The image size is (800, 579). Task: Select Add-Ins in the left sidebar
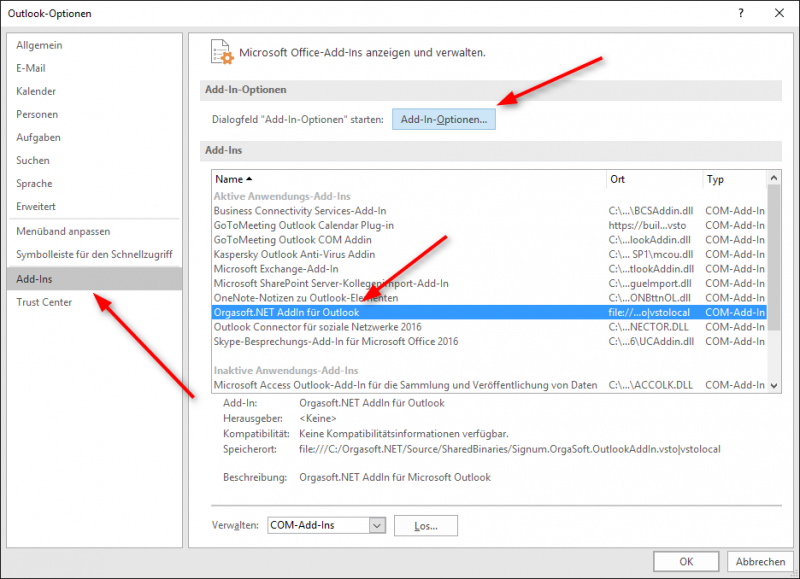coord(94,279)
